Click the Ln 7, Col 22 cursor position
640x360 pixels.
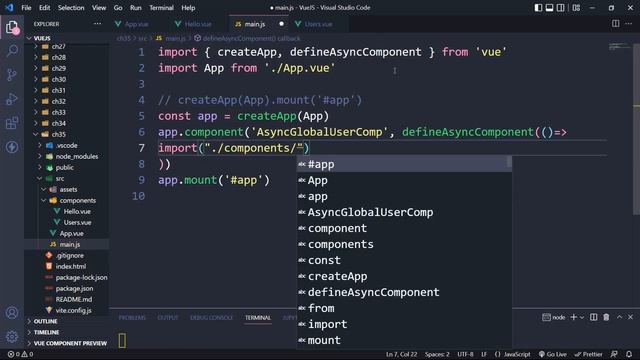pos(402,354)
